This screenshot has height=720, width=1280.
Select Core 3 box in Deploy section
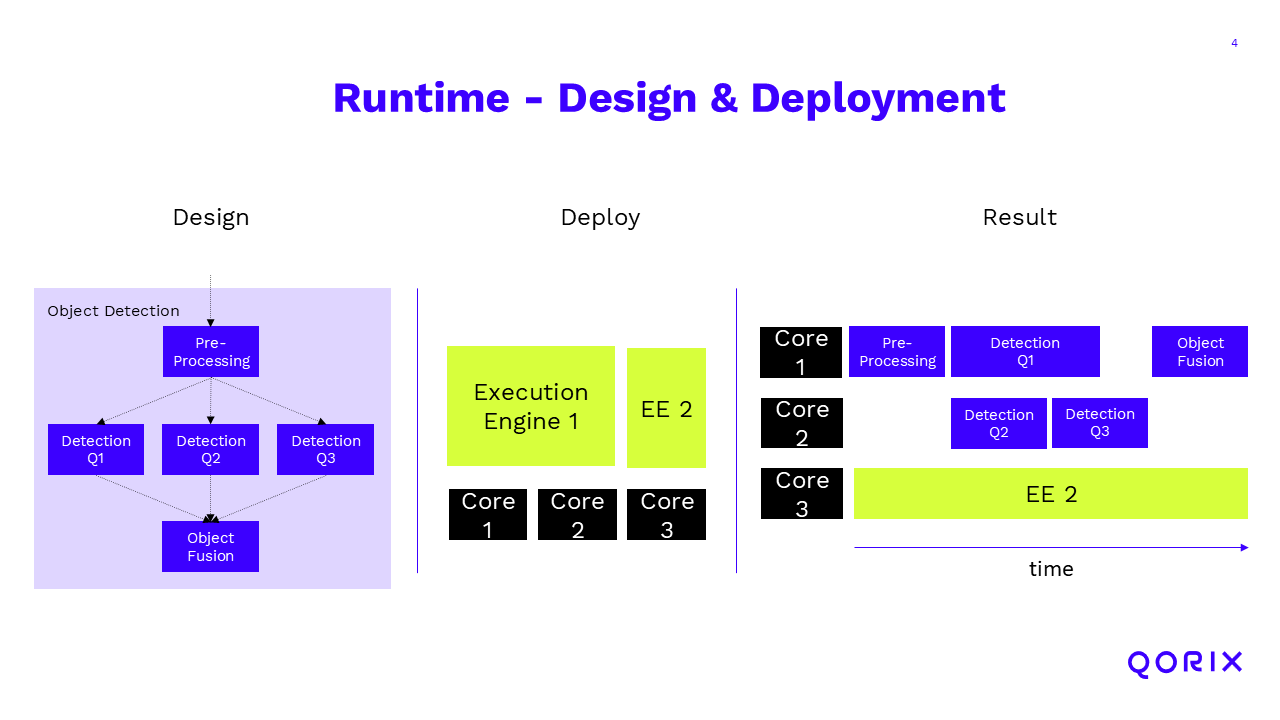(666, 515)
